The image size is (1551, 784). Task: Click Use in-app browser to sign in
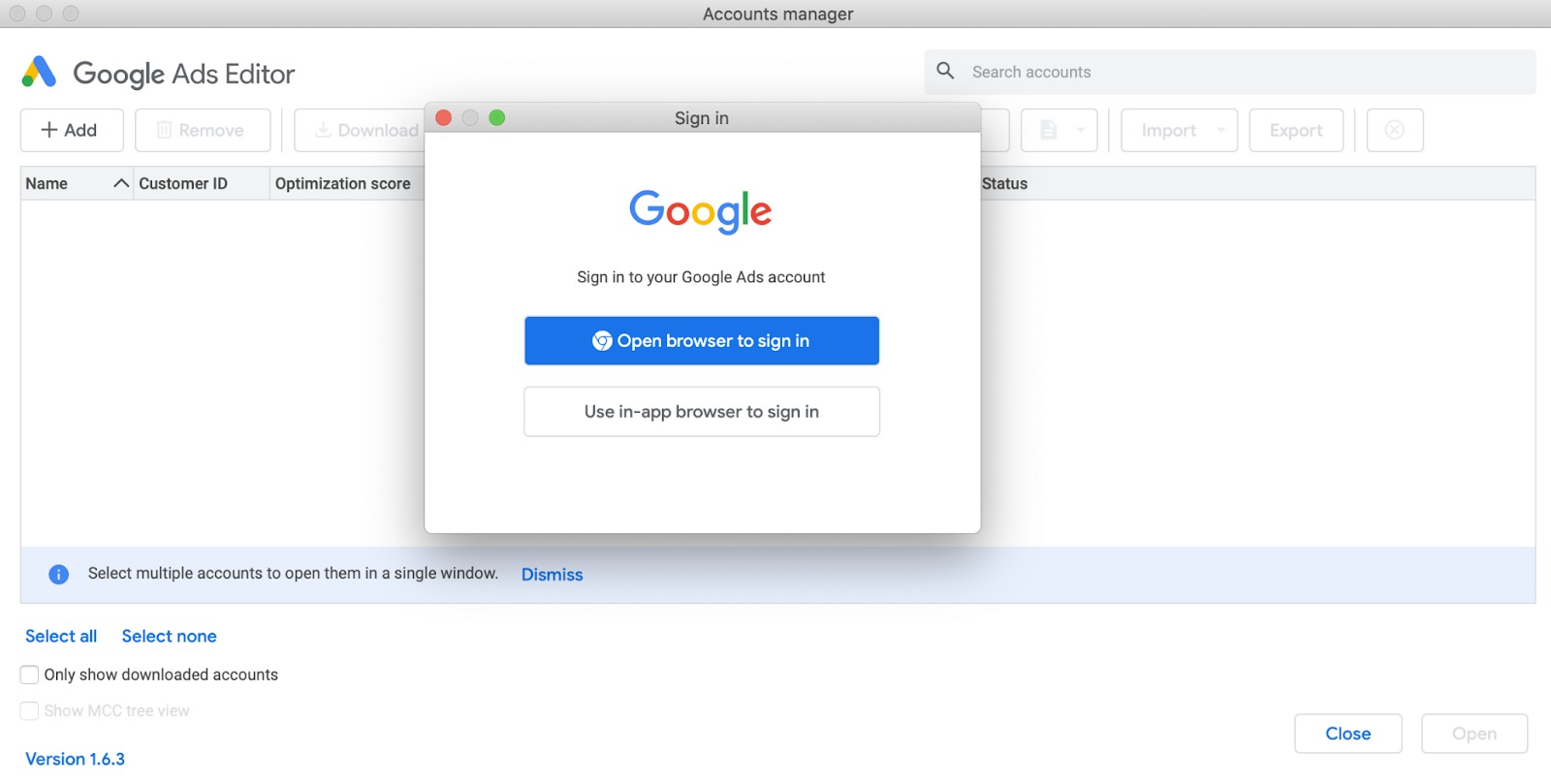tap(702, 412)
